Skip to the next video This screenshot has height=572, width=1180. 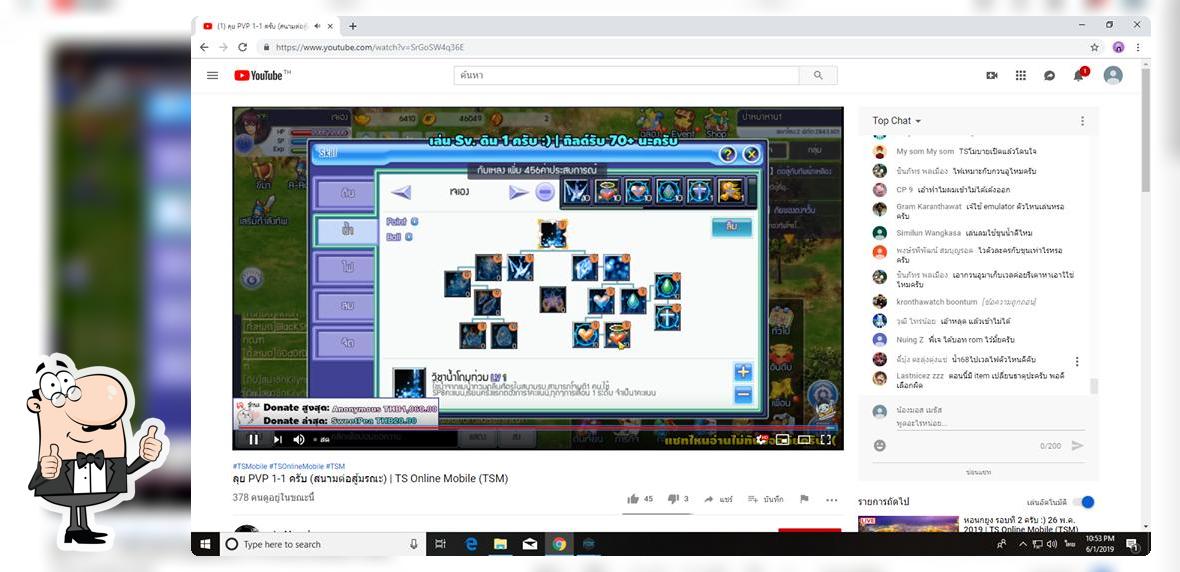pyautogui.click(x=278, y=440)
